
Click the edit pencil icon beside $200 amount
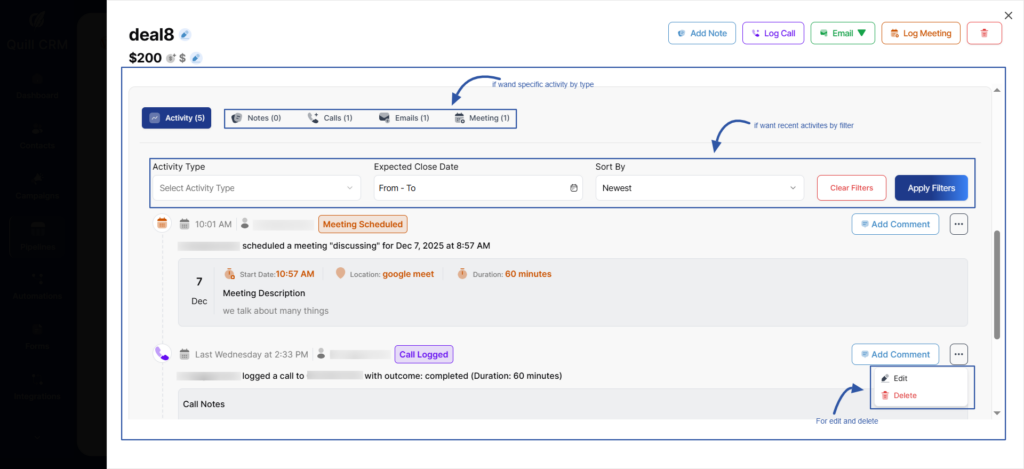click(x=196, y=58)
